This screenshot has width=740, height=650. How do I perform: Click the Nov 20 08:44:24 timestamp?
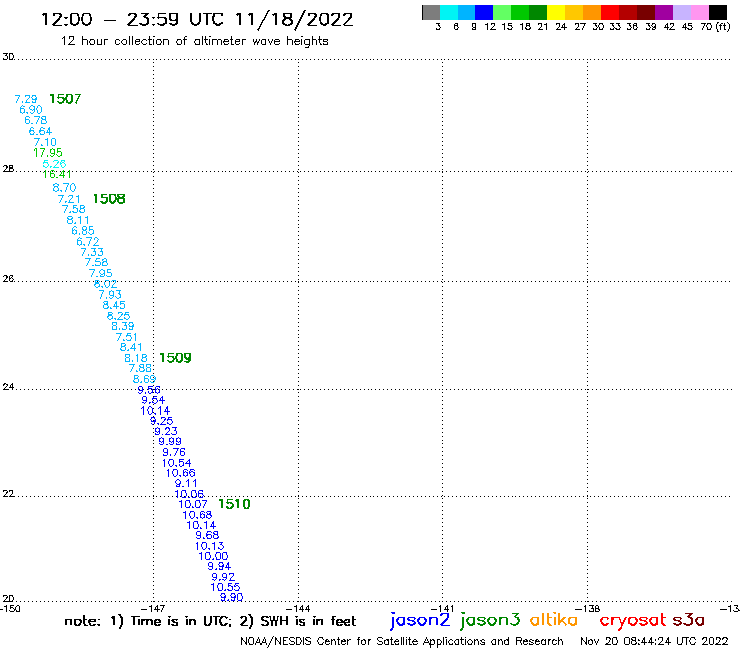(654, 641)
